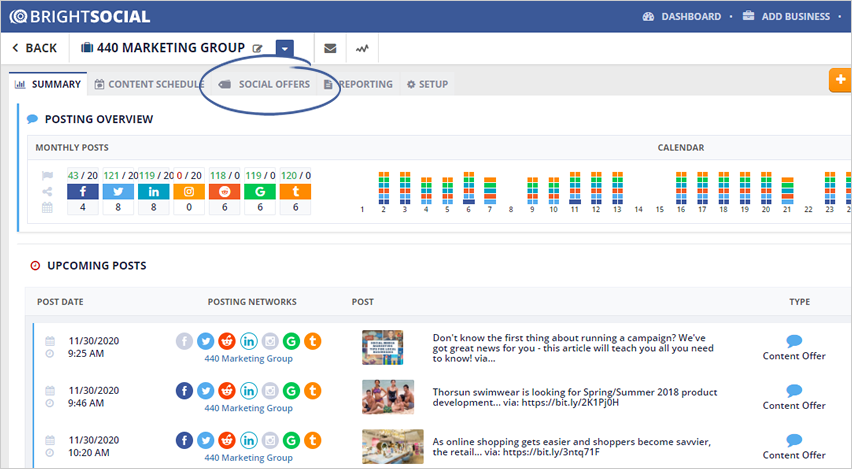
Task: Expand the 440 Marketing Group dropdown arrow
Action: pyautogui.click(x=284, y=48)
